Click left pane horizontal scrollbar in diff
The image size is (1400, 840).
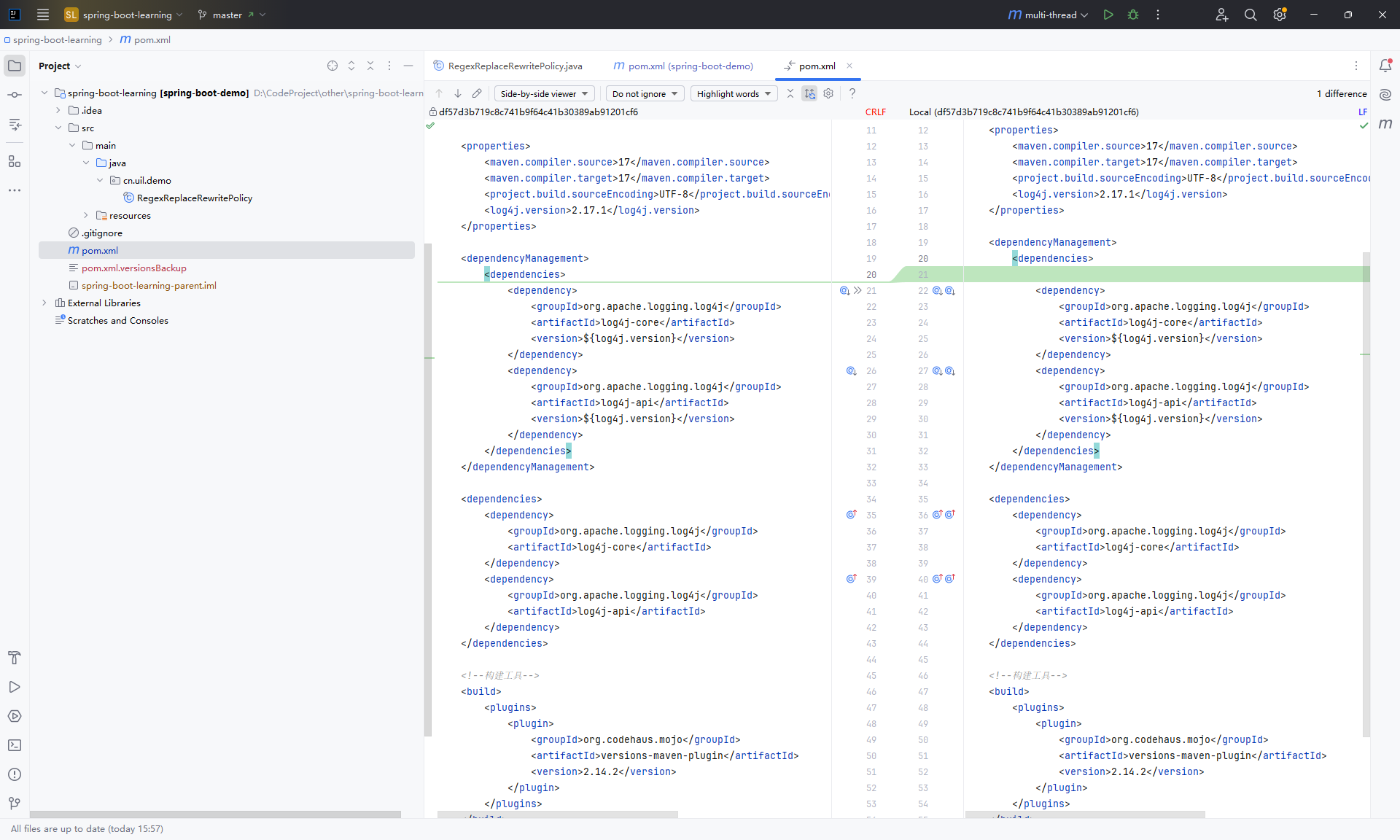click(x=558, y=814)
